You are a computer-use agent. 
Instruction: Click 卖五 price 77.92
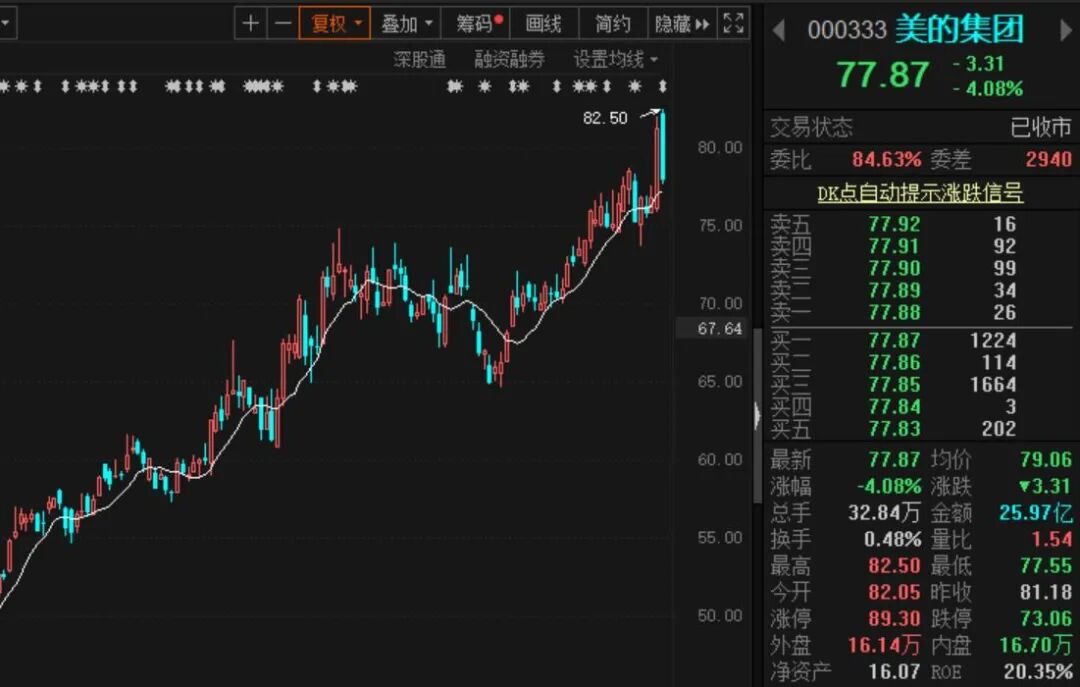click(x=894, y=224)
